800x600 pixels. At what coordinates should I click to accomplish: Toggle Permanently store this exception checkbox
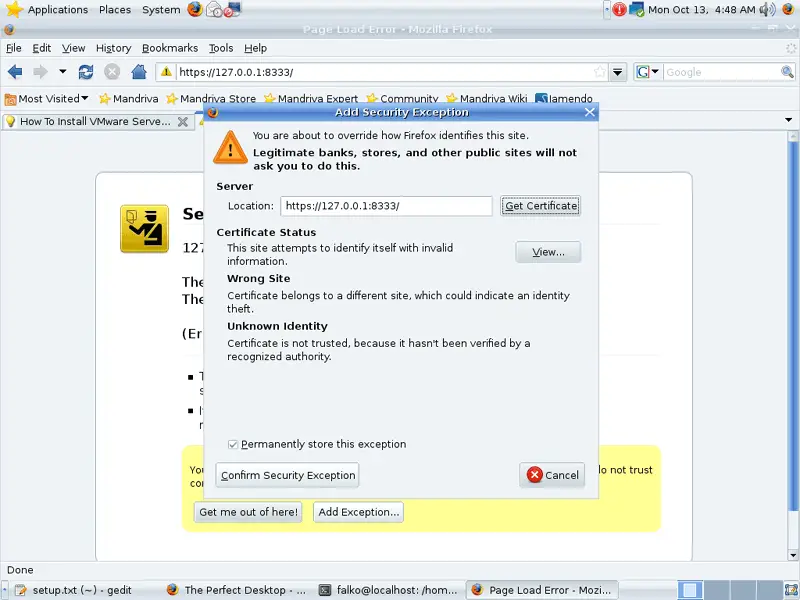click(233, 444)
